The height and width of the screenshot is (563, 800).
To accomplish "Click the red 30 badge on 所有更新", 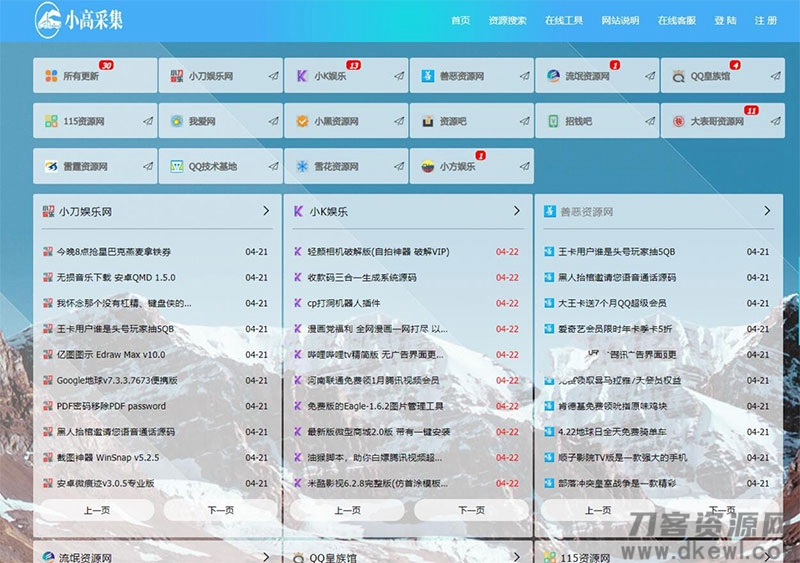I will tap(106, 65).
